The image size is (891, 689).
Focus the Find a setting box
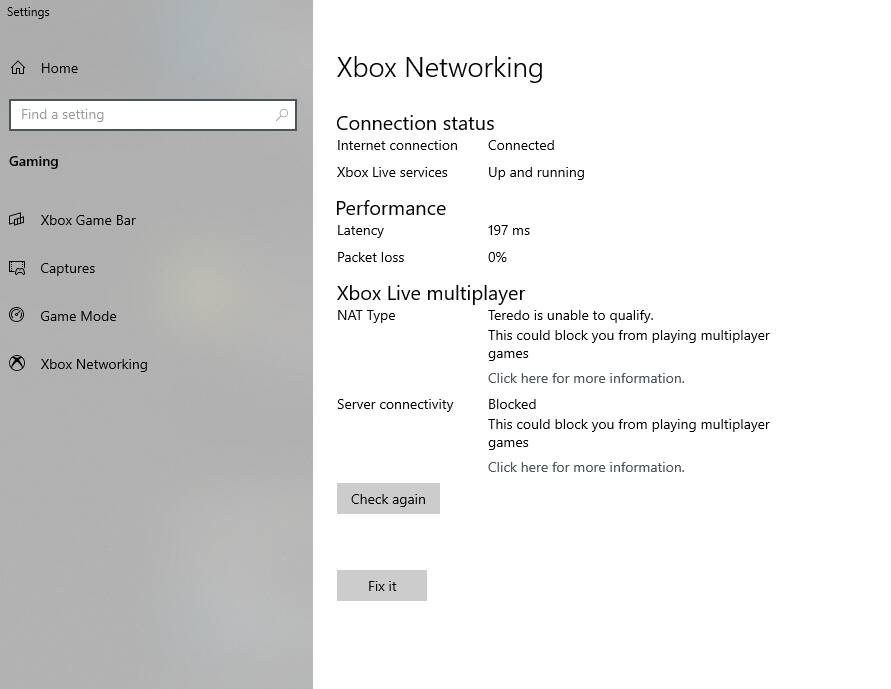click(x=153, y=115)
